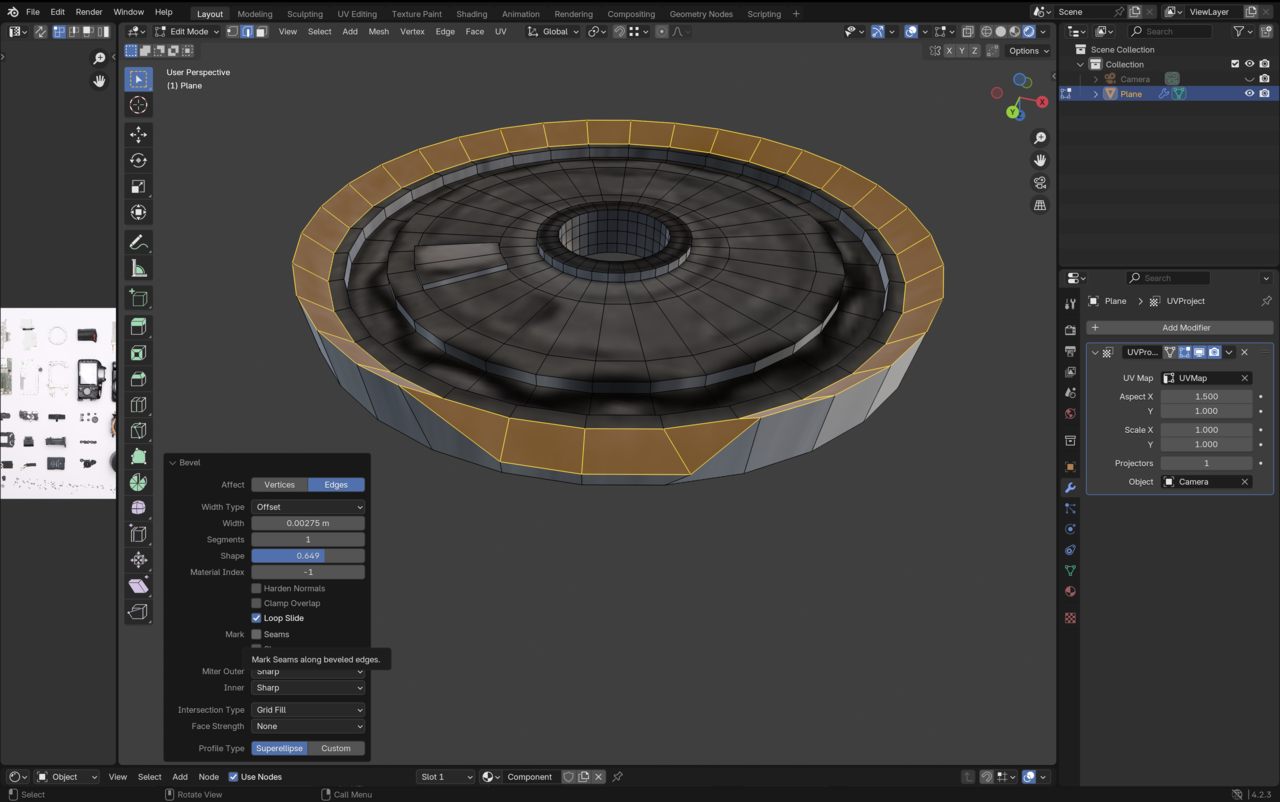Select the Move tool in toolbar
The width and height of the screenshot is (1280, 802).
[x=139, y=134]
